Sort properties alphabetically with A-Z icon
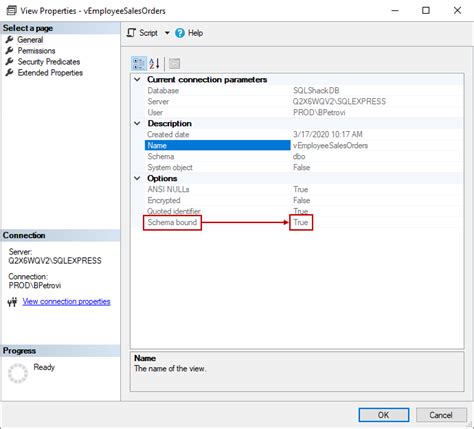The image size is (474, 429). tap(154, 63)
